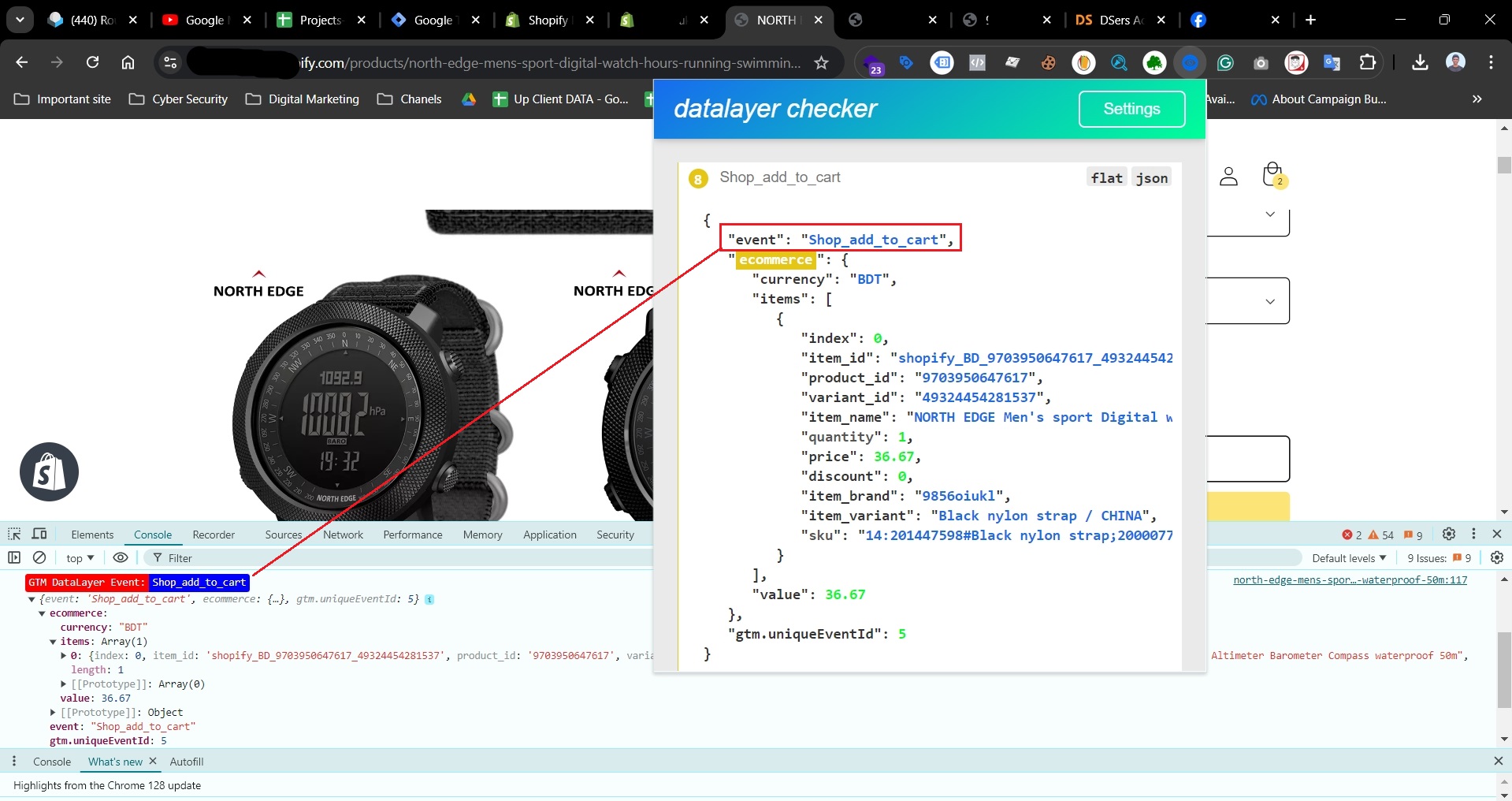The height and width of the screenshot is (801, 1512).
Task: Select the Console DevTools tab
Action: pyautogui.click(x=153, y=535)
